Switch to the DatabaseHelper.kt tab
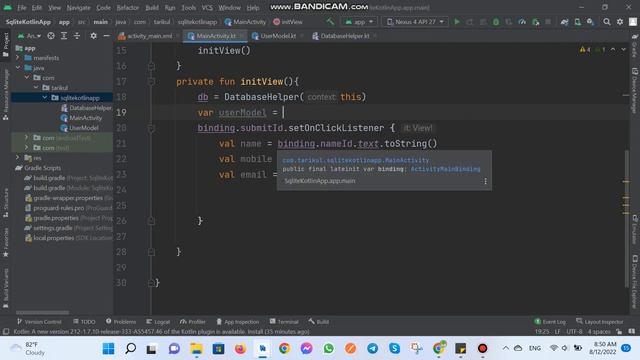The height and width of the screenshot is (360, 640). [x=344, y=36]
